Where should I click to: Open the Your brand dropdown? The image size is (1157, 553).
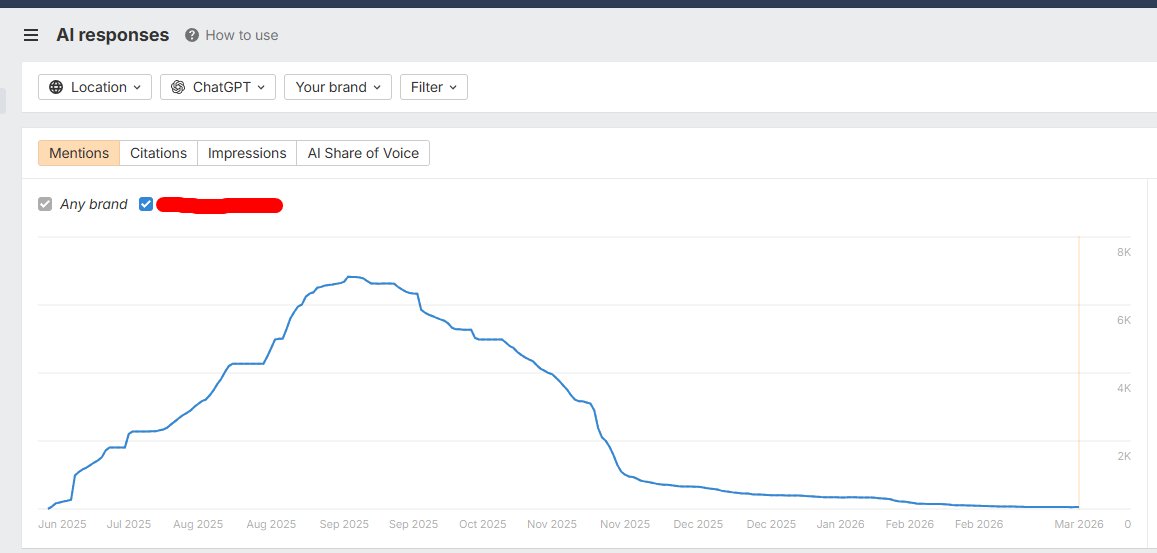[x=337, y=87]
